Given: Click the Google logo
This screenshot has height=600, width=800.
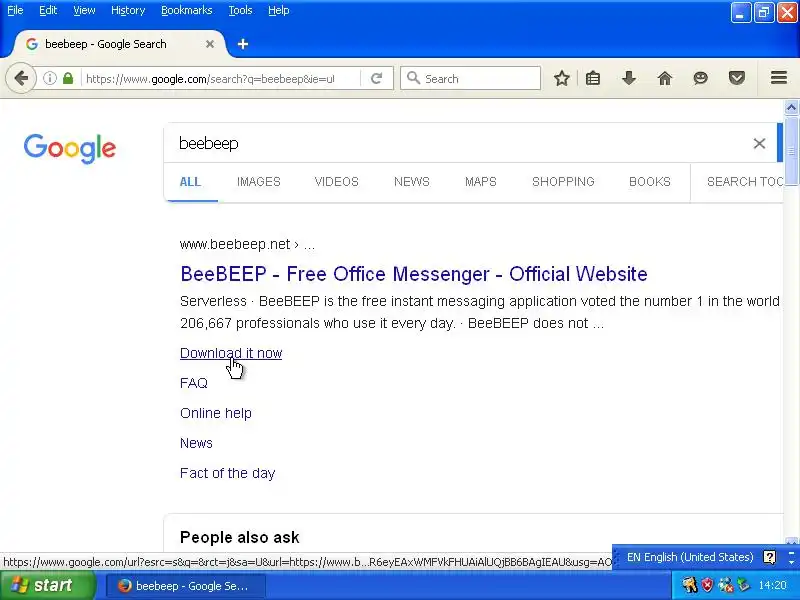Looking at the screenshot, I should pyautogui.click(x=70, y=148).
